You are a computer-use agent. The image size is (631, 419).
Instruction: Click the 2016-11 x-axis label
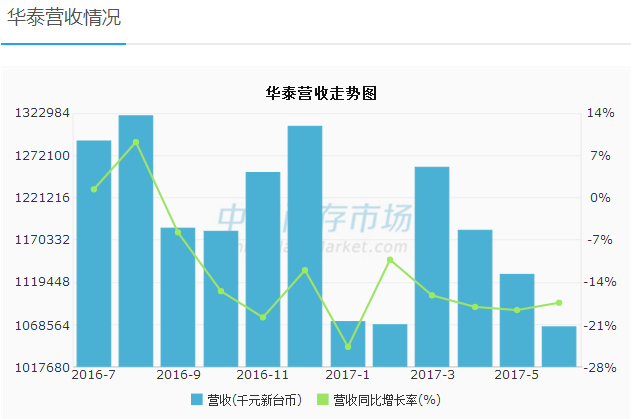[263, 375]
